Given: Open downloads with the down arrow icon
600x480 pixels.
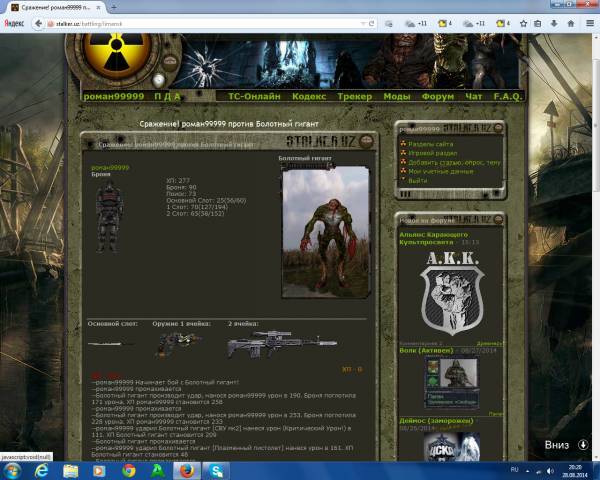Looking at the screenshot, I should click(554, 23).
